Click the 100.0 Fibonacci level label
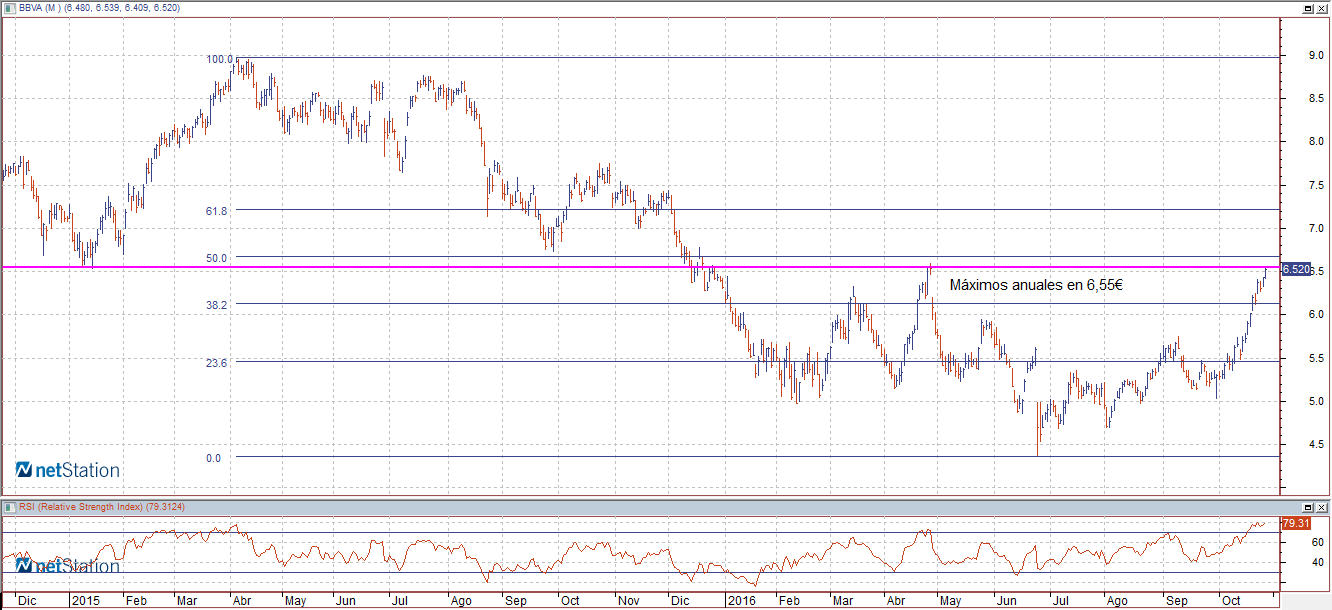The image size is (1332, 610). pyautogui.click(x=219, y=59)
